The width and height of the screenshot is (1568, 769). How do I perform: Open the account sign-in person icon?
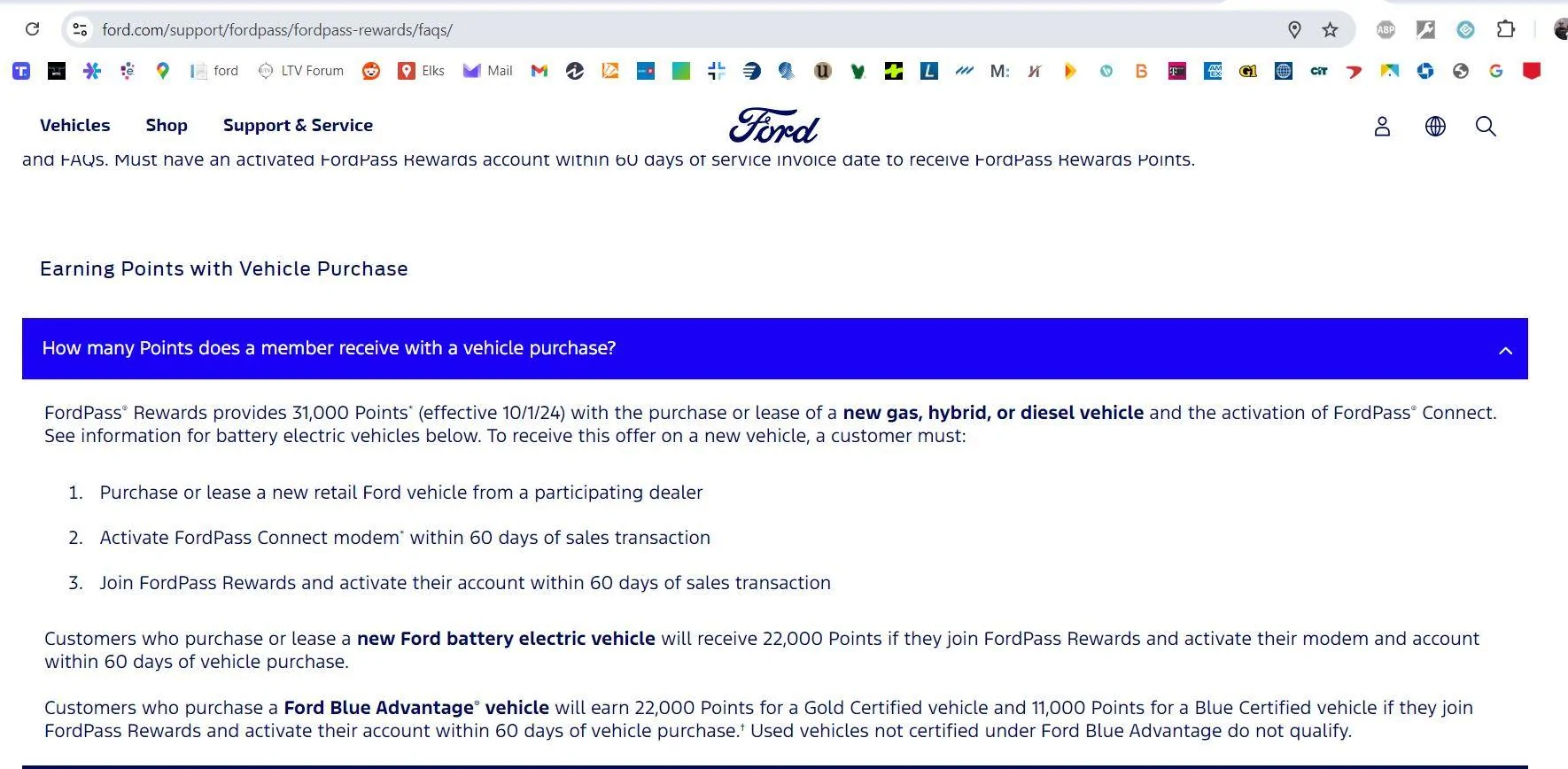(1382, 127)
